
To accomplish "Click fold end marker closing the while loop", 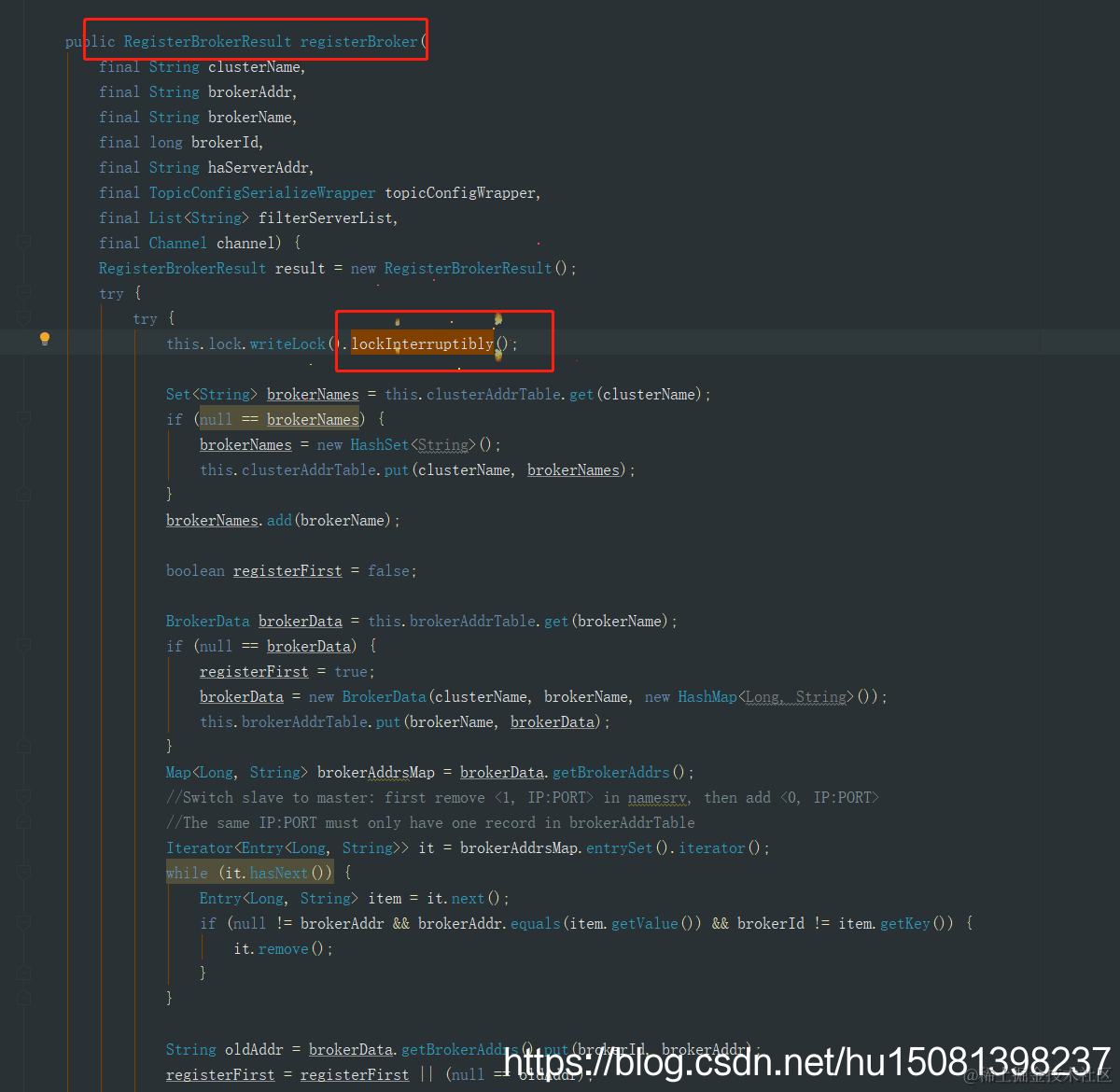I will pyautogui.click(x=25, y=999).
